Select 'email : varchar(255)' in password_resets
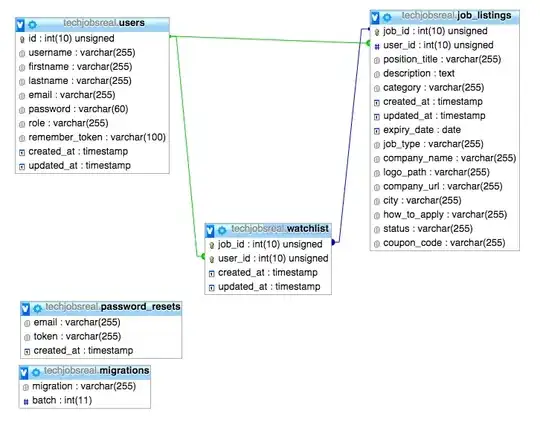Screen dimensions: 540x425 101,322
